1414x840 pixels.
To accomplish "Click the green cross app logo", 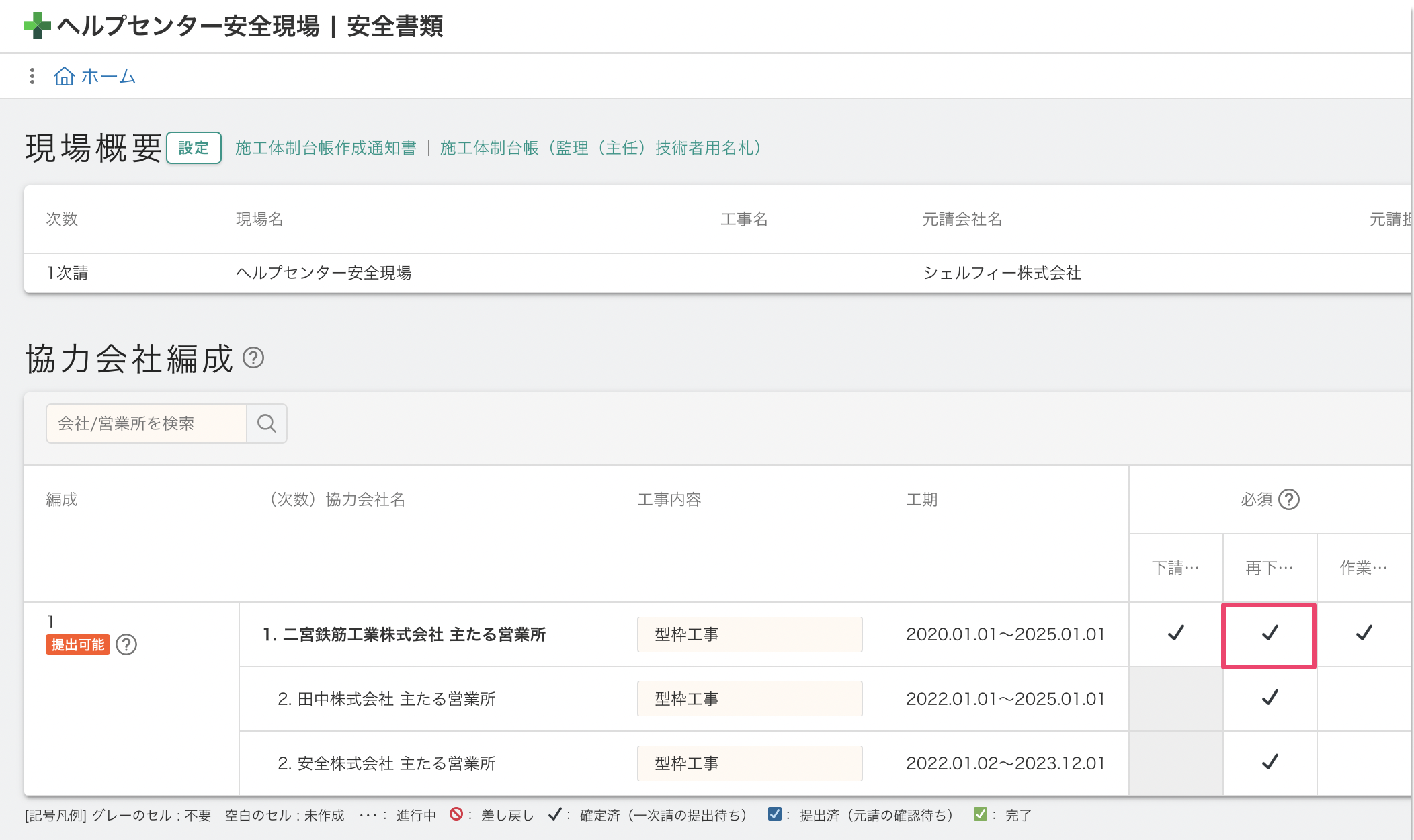I will (x=38, y=26).
